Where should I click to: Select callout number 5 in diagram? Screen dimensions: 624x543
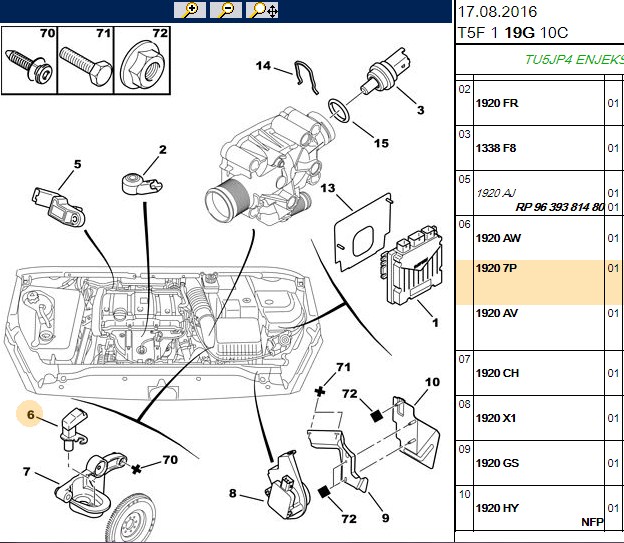(x=77, y=164)
